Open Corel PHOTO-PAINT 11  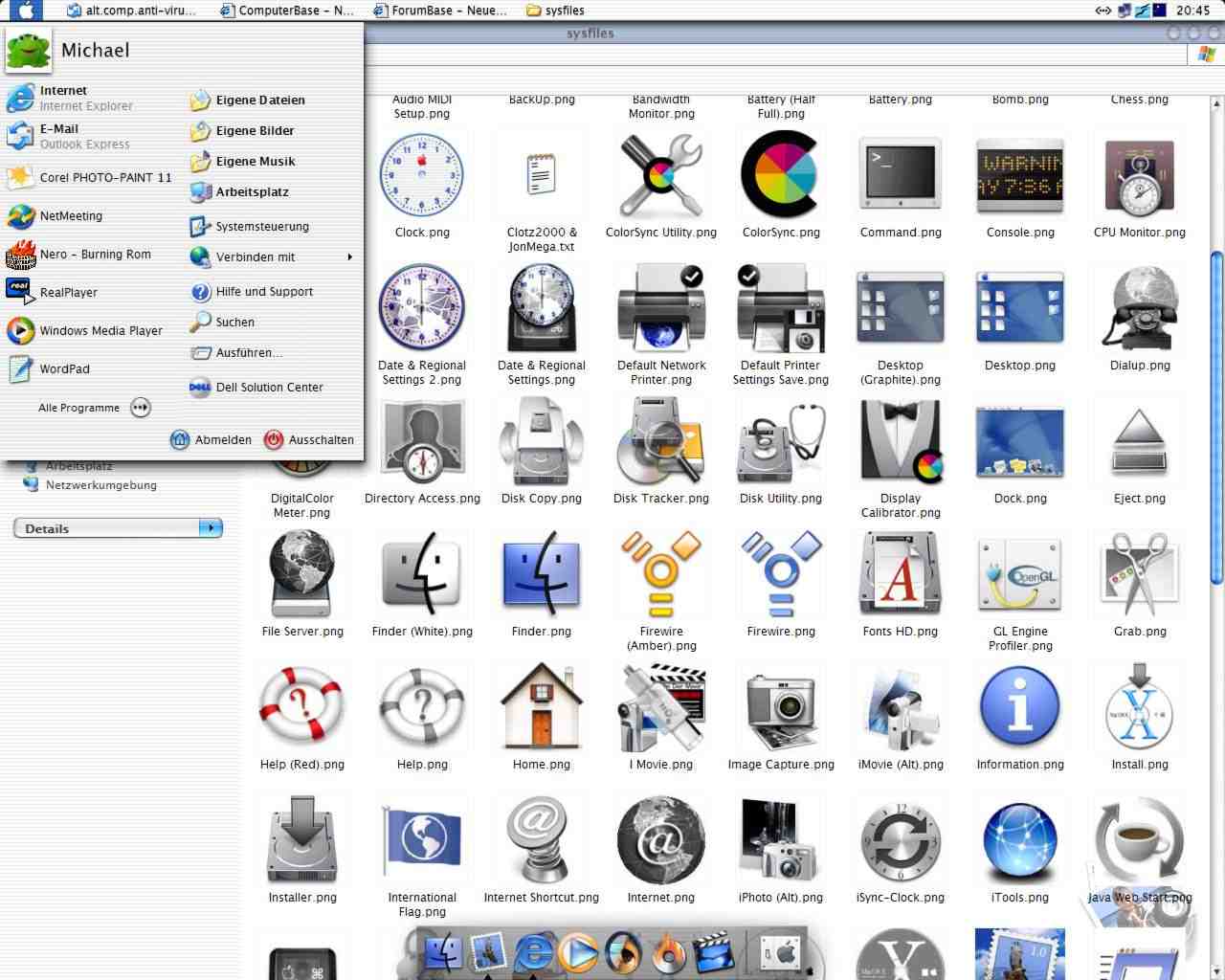click(89, 177)
